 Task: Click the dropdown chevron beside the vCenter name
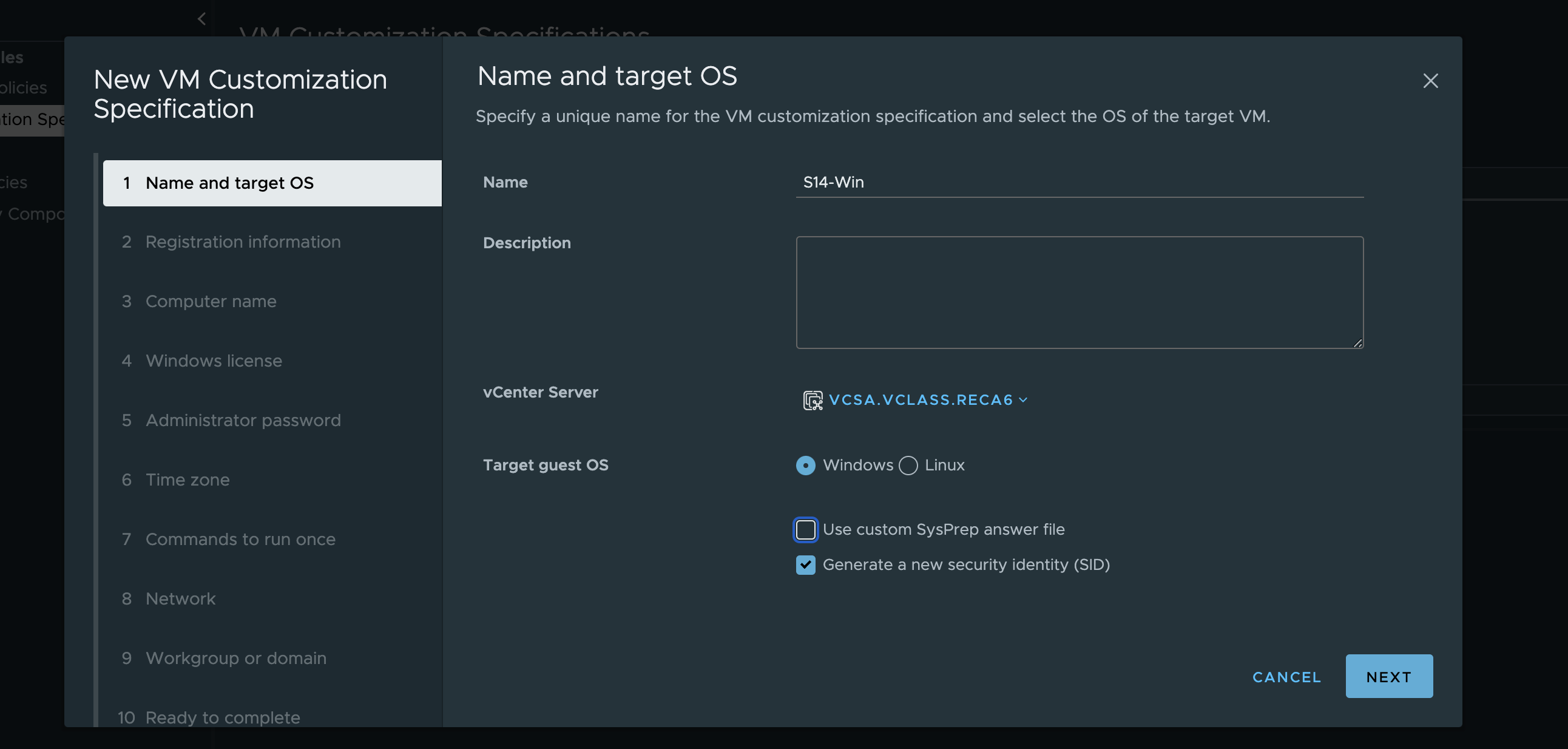tap(1023, 400)
